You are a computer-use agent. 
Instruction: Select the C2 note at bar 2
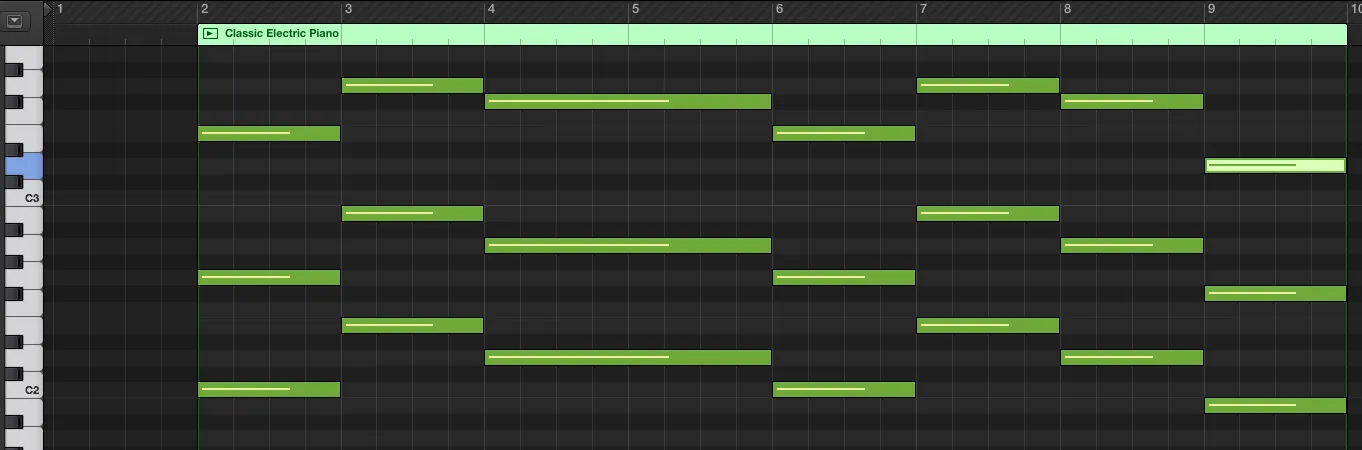[269, 389]
